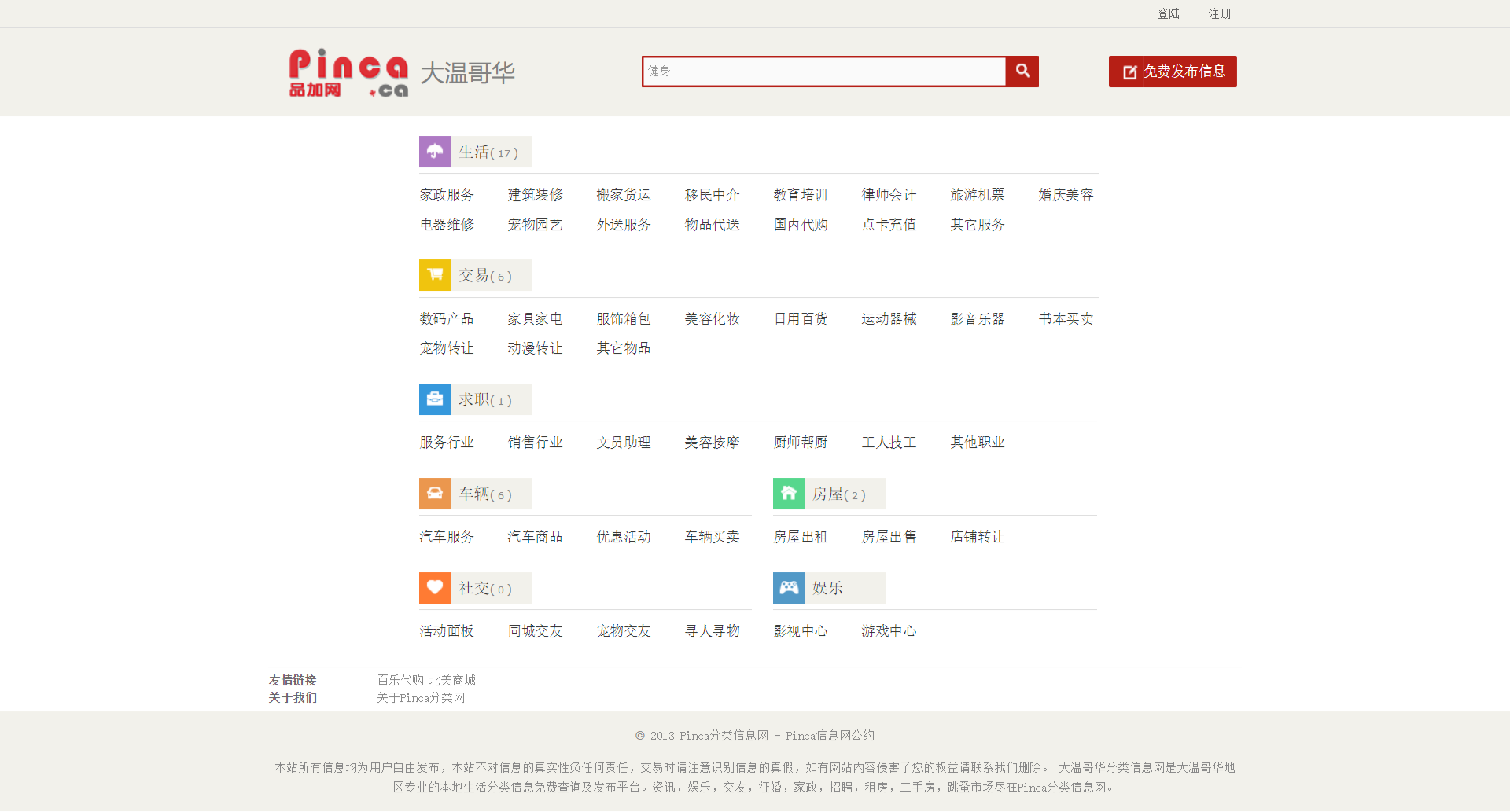Open 厨师帮厨 job listings
1510x812 pixels.
(801, 443)
